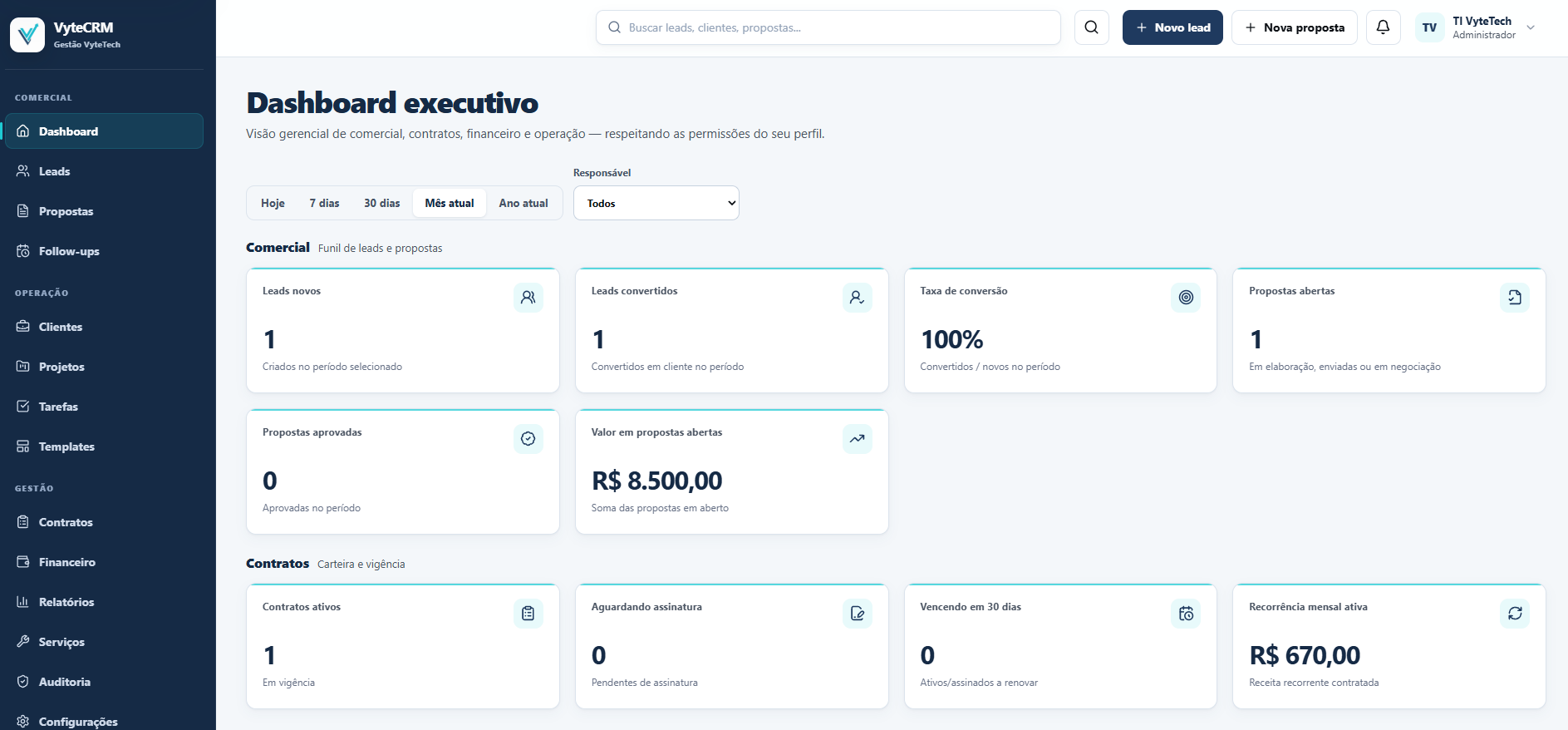
Task: Select the Ano atual period filter
Action: pyautogui.click(x=523, y=203)
